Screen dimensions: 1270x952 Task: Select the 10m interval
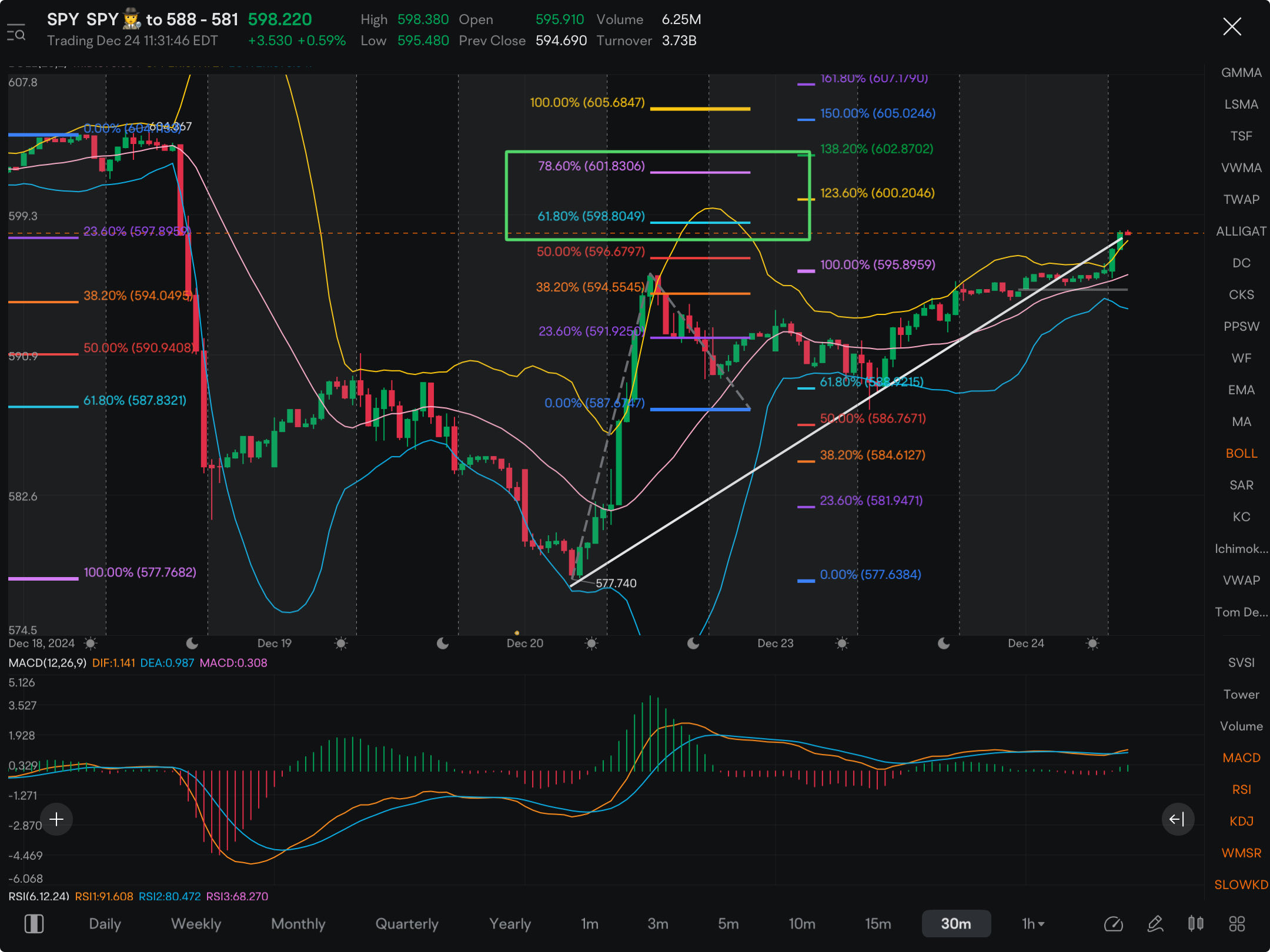click(x=802, y=924)
